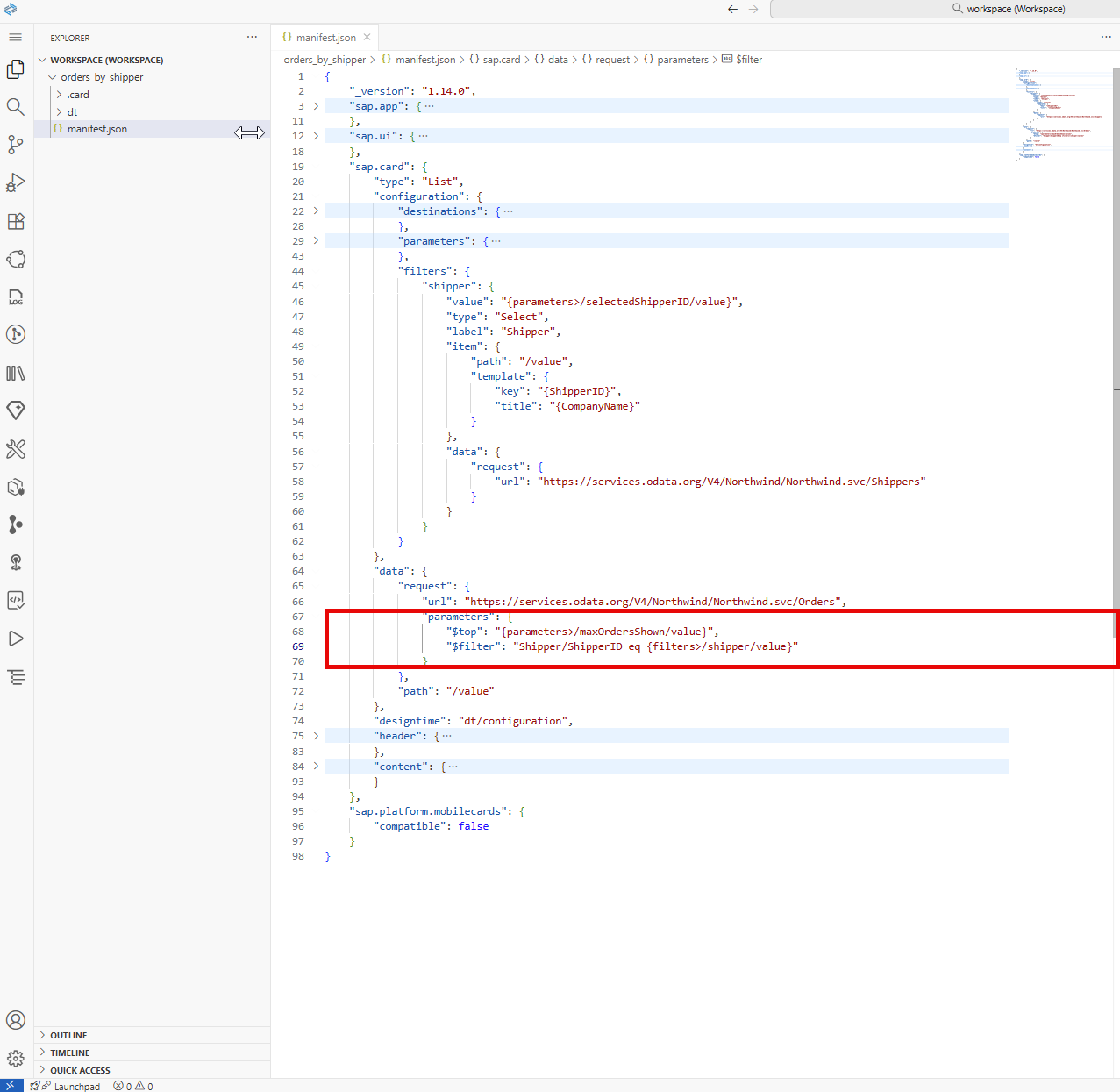
Task: Open the Run and Debug view
Action: pyautogui.click(x=15, y=182)
